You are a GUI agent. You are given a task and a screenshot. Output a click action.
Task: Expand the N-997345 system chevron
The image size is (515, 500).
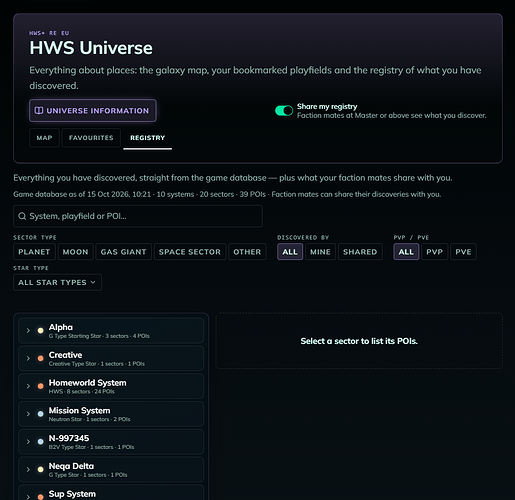click(x=28, y=442)
